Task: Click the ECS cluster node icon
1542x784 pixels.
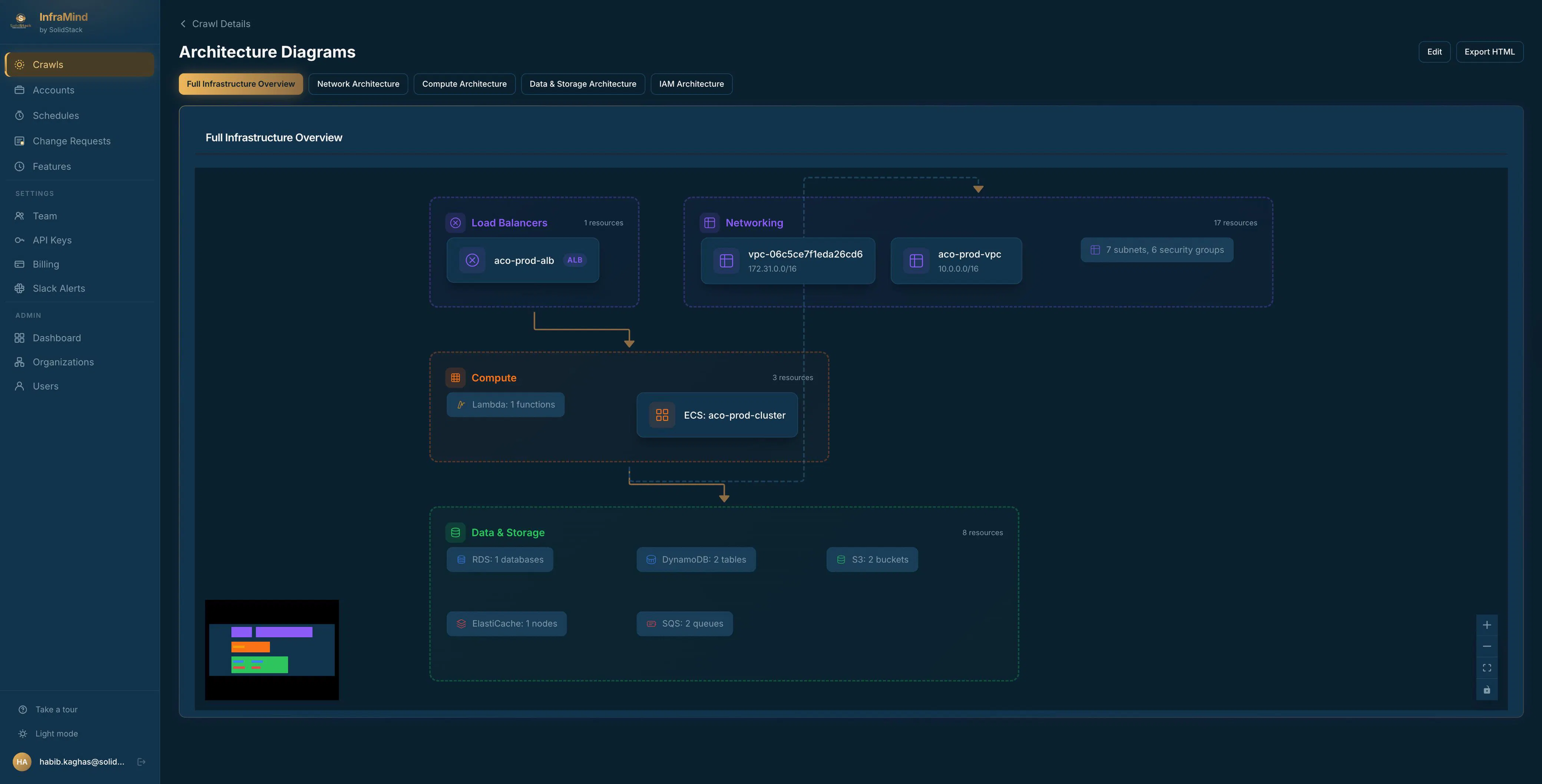Action: [x=662, y=415]
